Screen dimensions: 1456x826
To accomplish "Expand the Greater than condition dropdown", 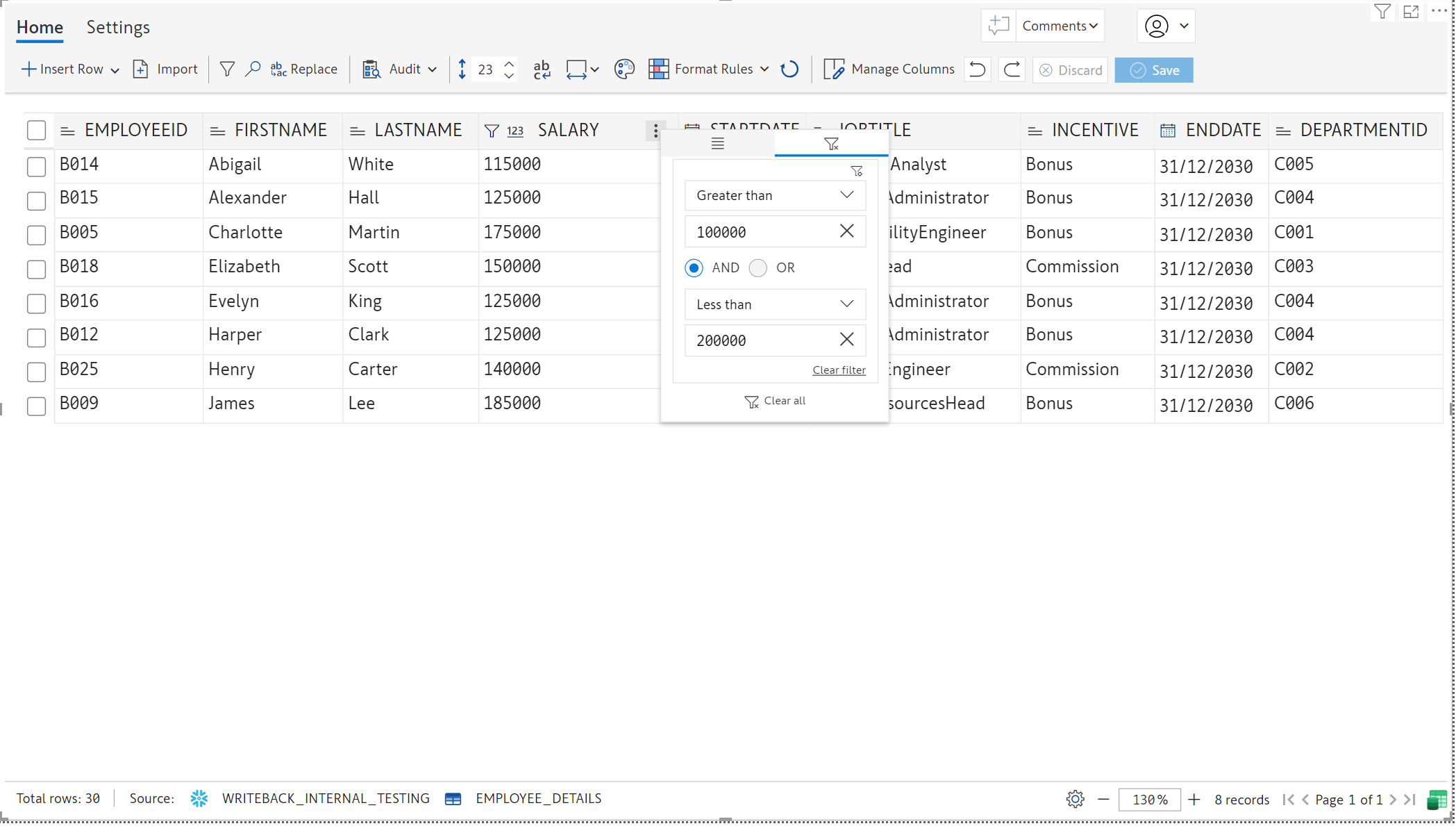I will 775,196.
